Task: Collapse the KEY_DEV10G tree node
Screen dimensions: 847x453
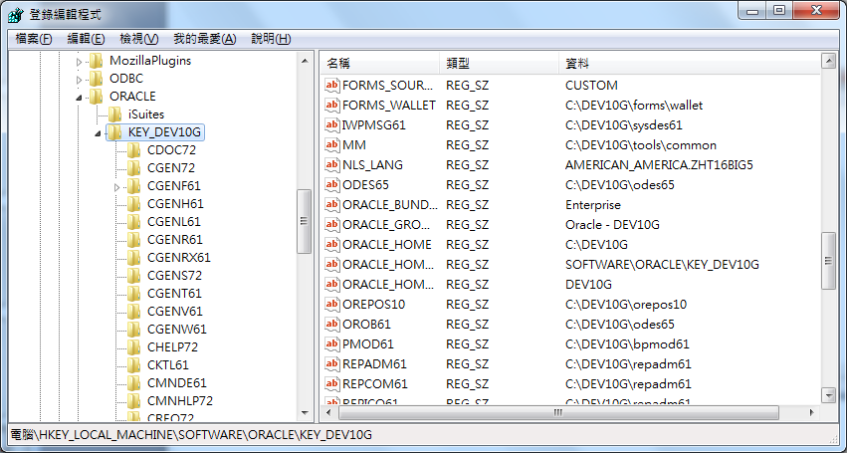Action: click(x=97, y=133)
